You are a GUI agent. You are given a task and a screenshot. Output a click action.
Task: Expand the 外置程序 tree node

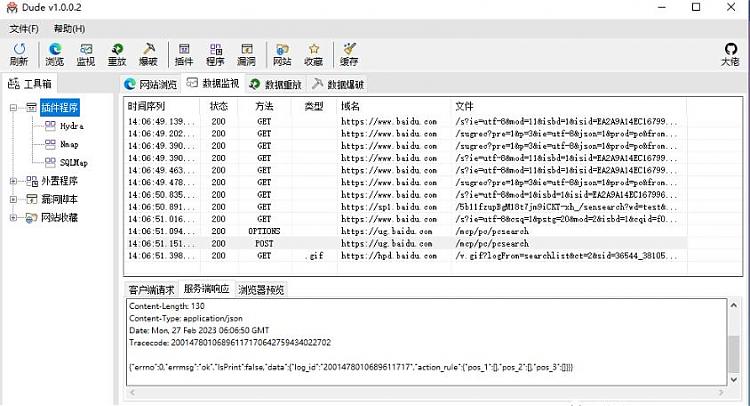point(14,181)
